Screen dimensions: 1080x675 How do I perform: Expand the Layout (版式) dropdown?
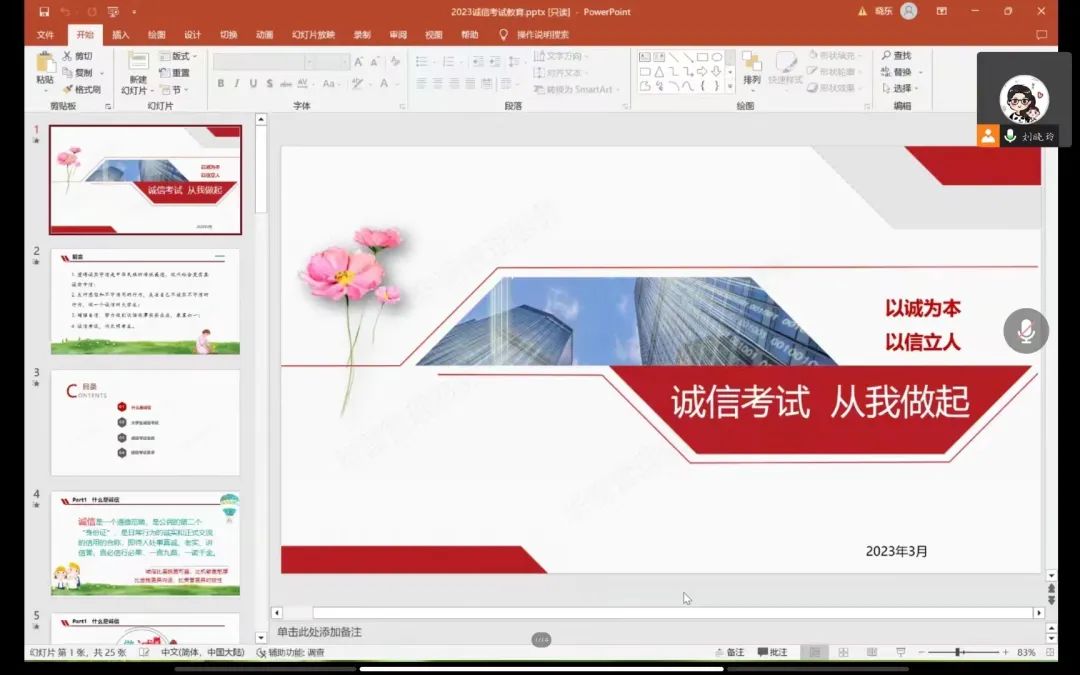[x=180, y=56]
